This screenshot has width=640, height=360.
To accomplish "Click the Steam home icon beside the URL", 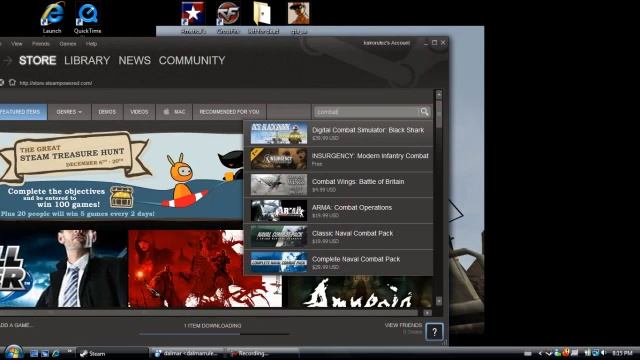I will click(12, 82).
